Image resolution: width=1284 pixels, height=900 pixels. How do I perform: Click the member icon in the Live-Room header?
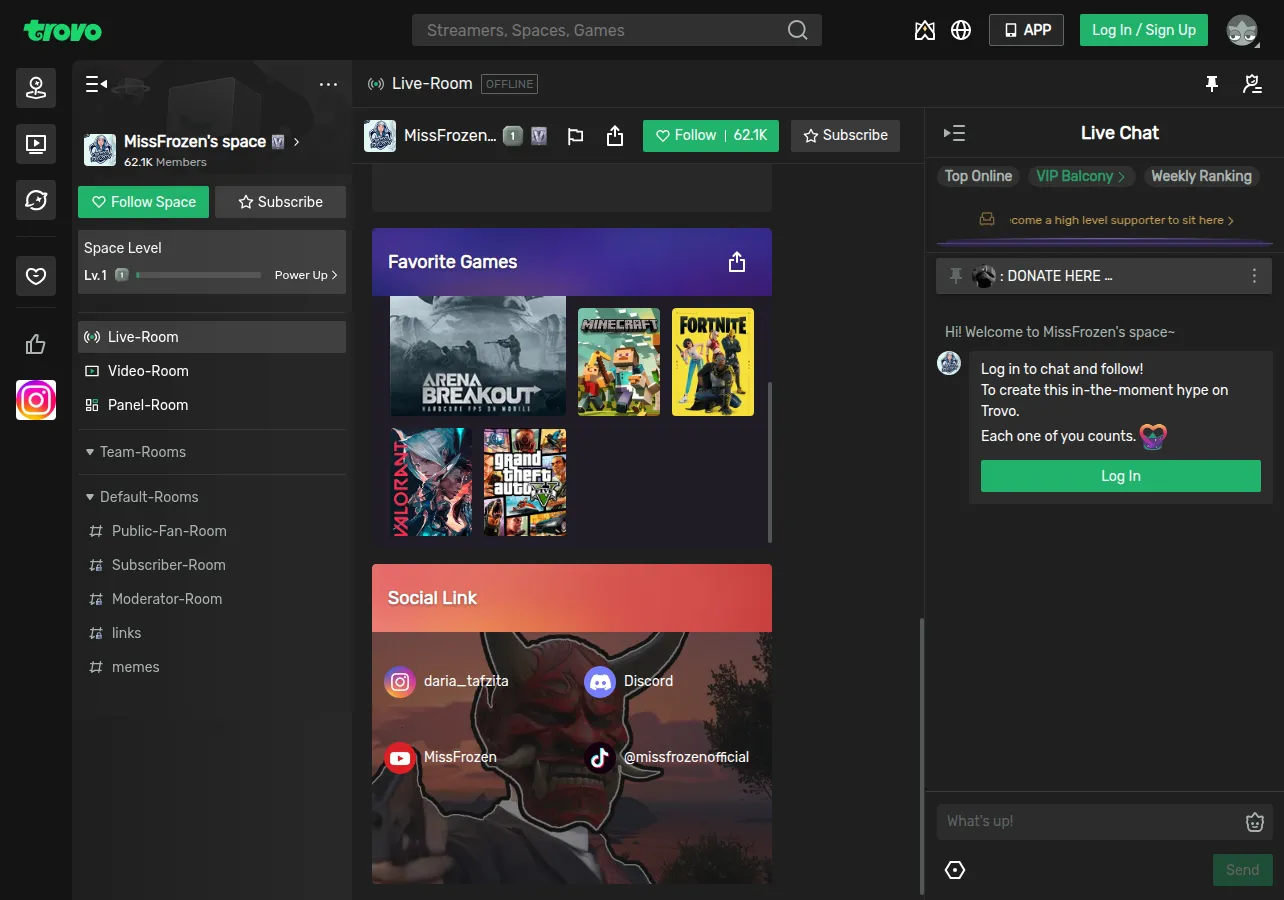[1252, 84]
